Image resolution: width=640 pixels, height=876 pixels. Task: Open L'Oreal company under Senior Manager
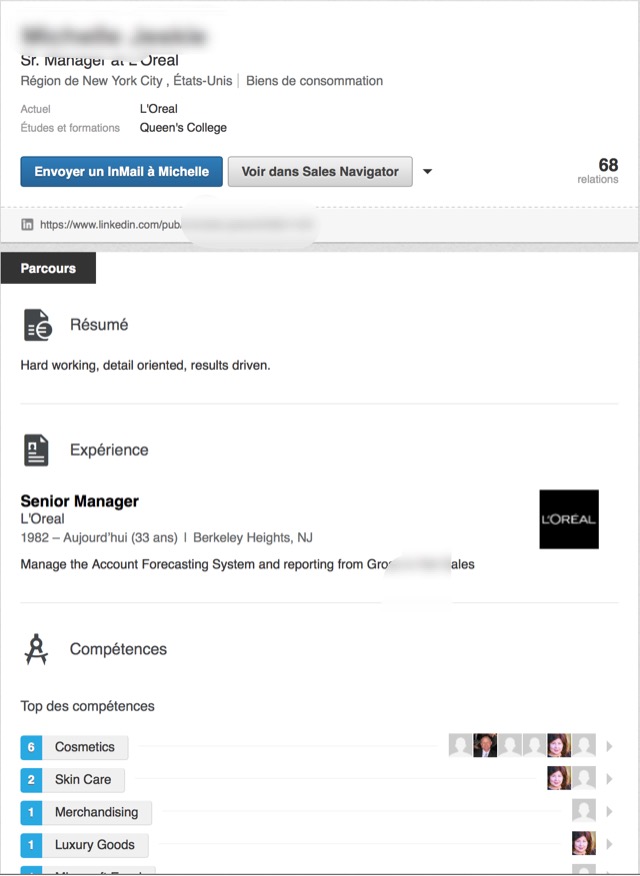tap(42, 518)
